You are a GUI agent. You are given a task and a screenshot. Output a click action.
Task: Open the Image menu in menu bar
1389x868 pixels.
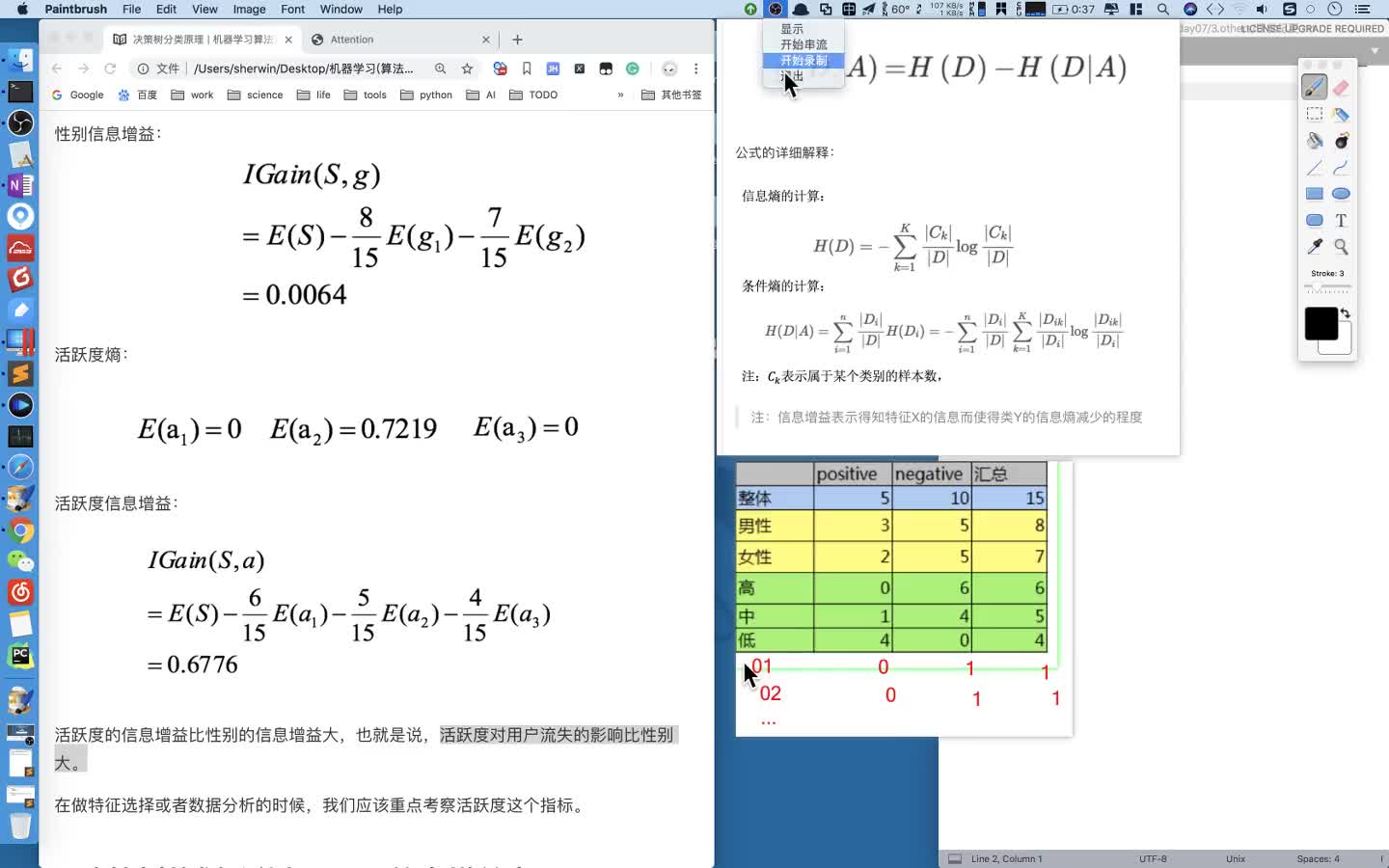[249, 9]
